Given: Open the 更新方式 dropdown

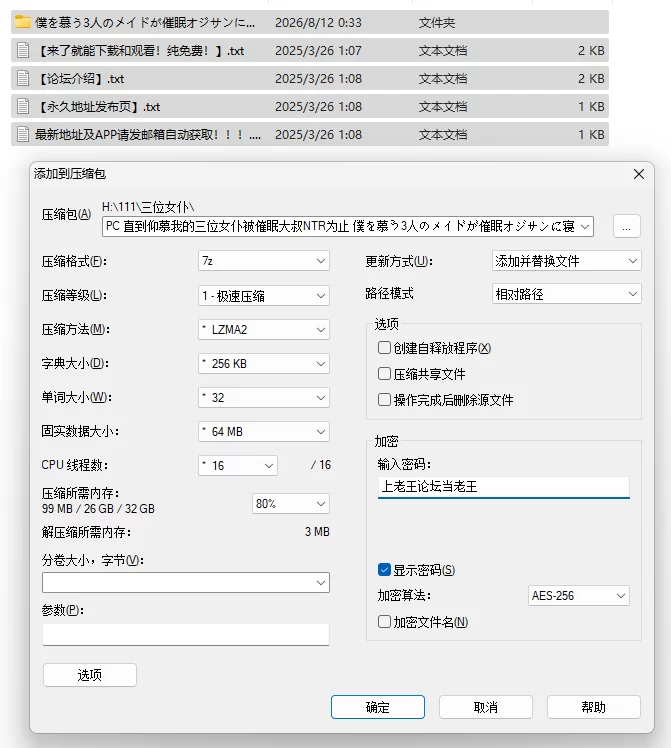Looking at the screenshot, I should [567, 261].
